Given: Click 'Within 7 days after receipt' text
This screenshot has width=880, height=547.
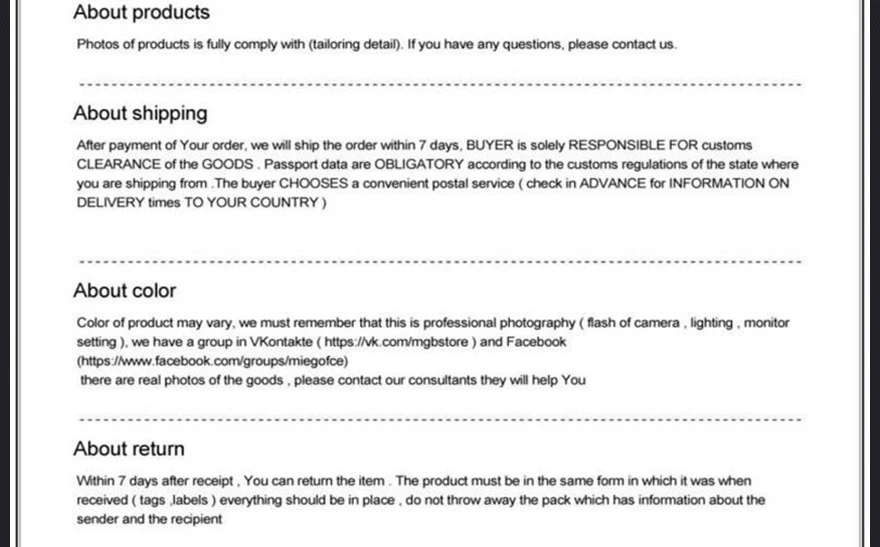Looking at the screenshot, I should [x=155, y=481].
